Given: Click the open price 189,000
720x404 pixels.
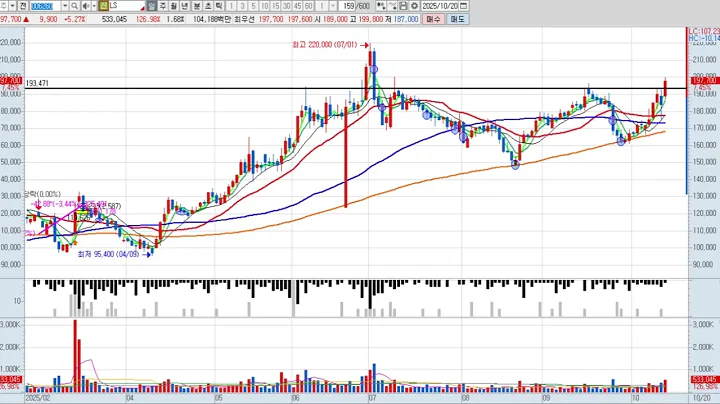Looking at the screenshot, I should click(x=335, y=19).
